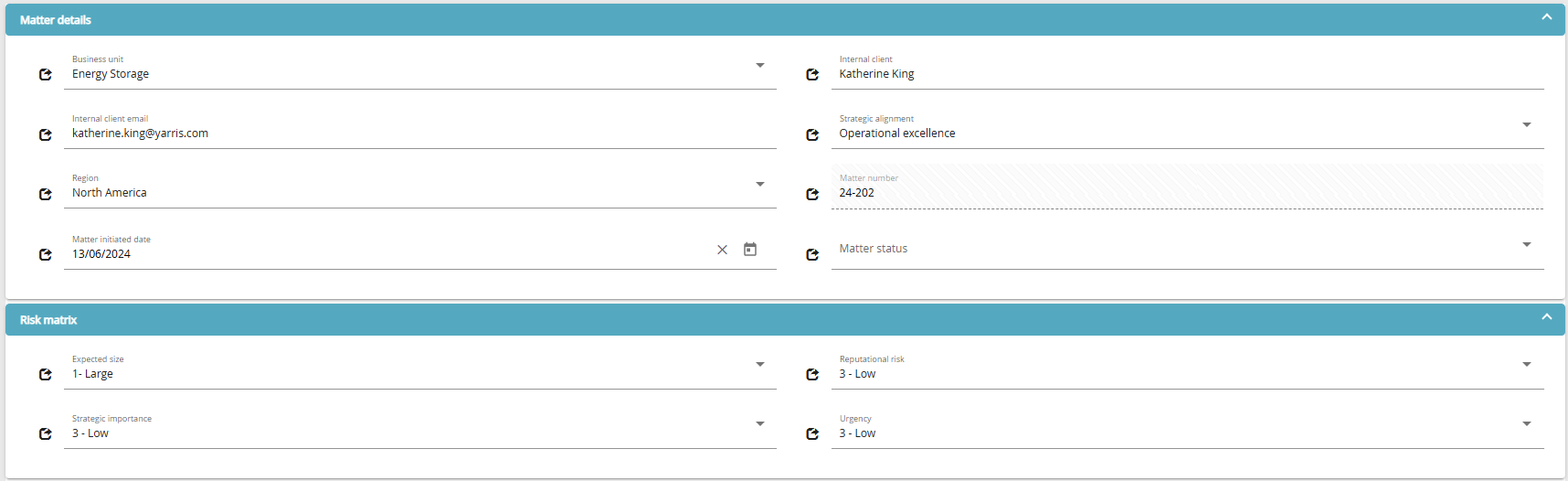
Task: Open the calendar picker for Matter initiated date
Action: tap(750, 249)
